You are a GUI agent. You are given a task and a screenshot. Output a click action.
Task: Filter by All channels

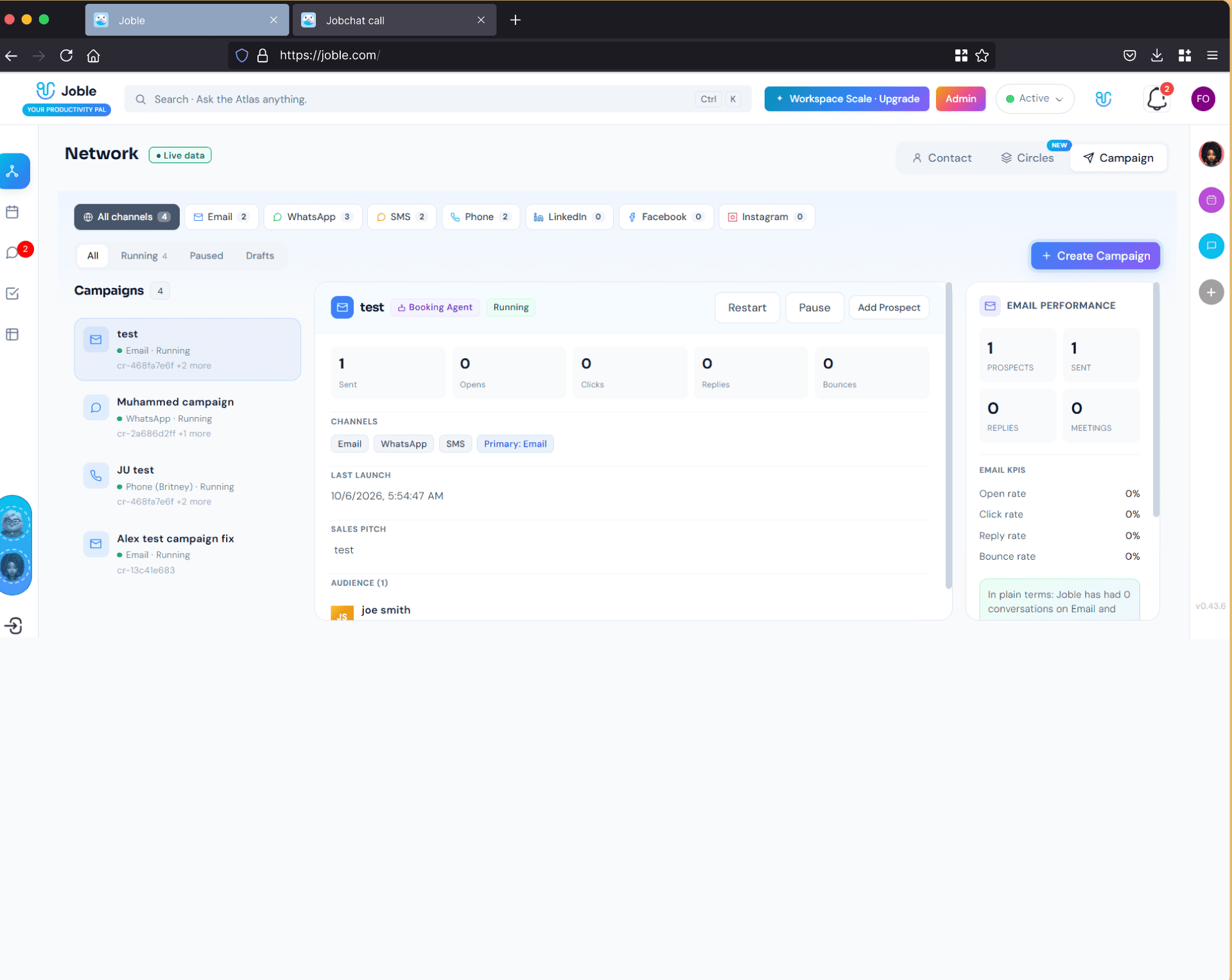(x=126, y=217)
